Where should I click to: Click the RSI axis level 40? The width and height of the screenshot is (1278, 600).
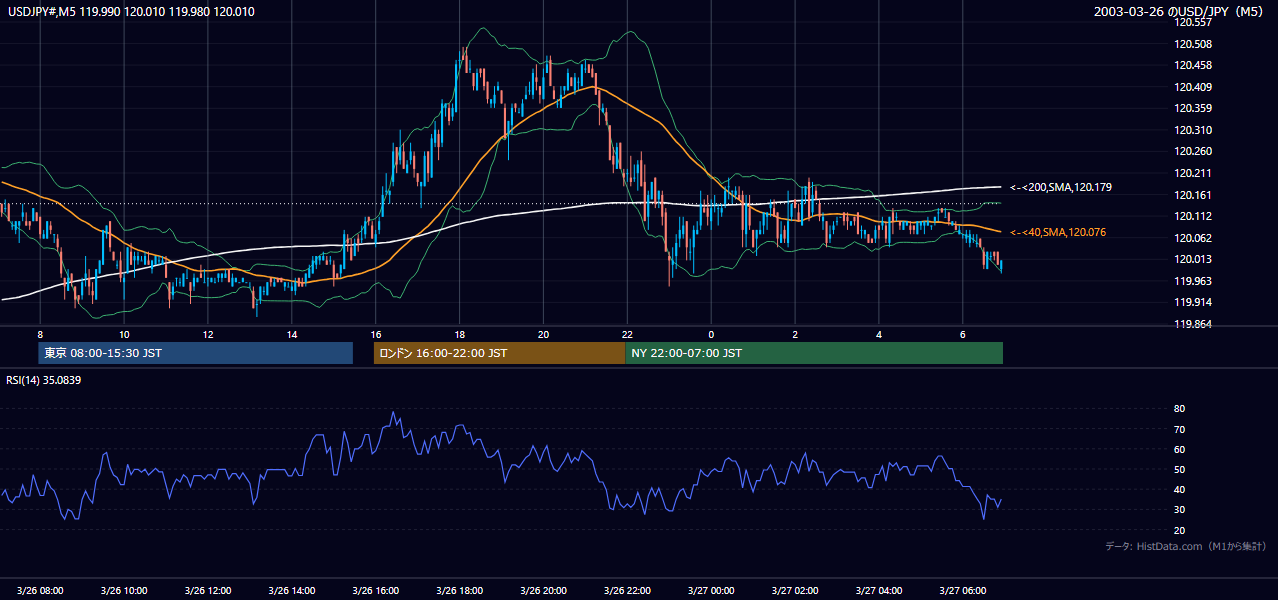coord(1179,489)
